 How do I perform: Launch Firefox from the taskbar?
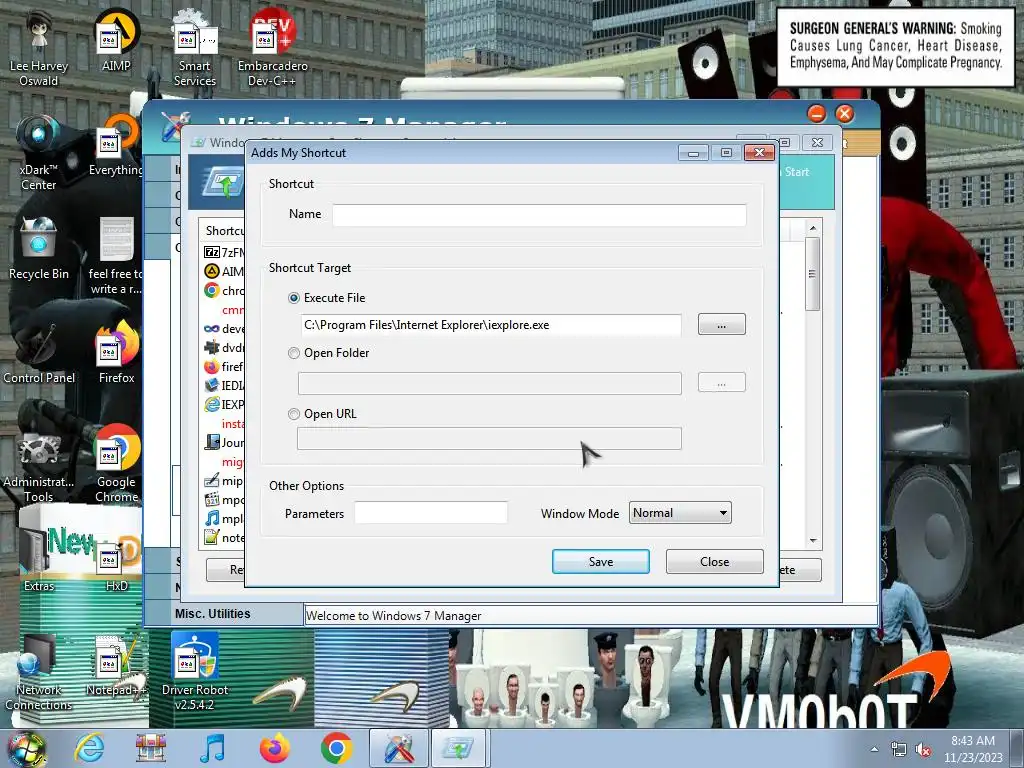[275, 748]
